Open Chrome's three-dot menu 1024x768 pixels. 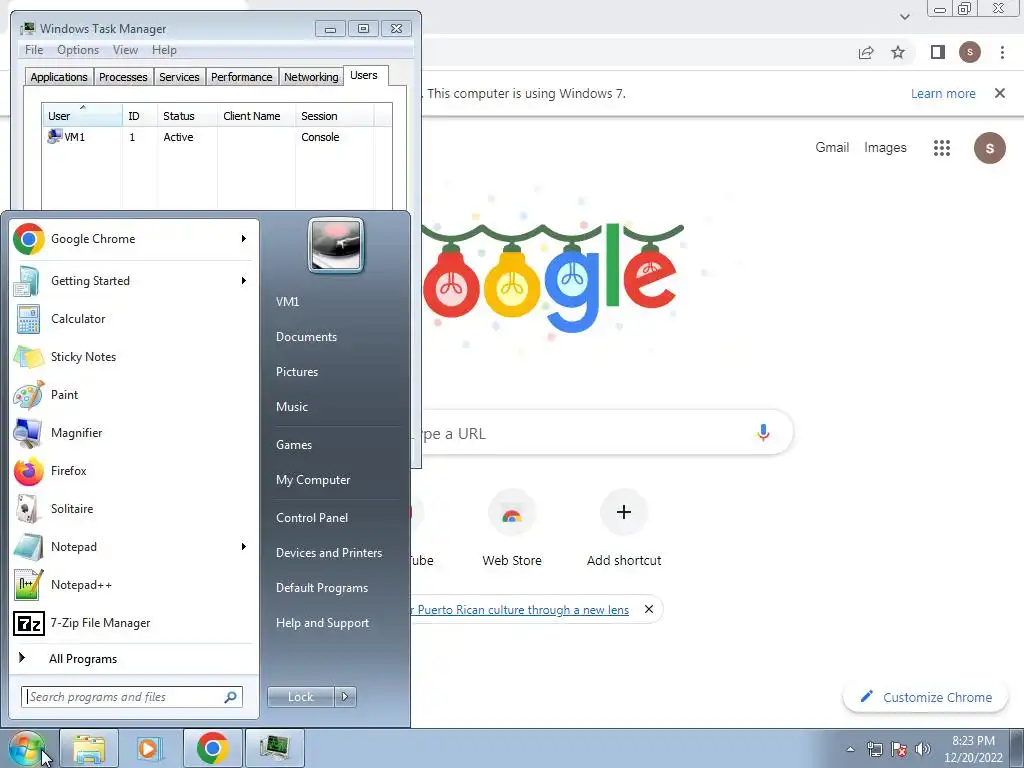[1002, 52]
